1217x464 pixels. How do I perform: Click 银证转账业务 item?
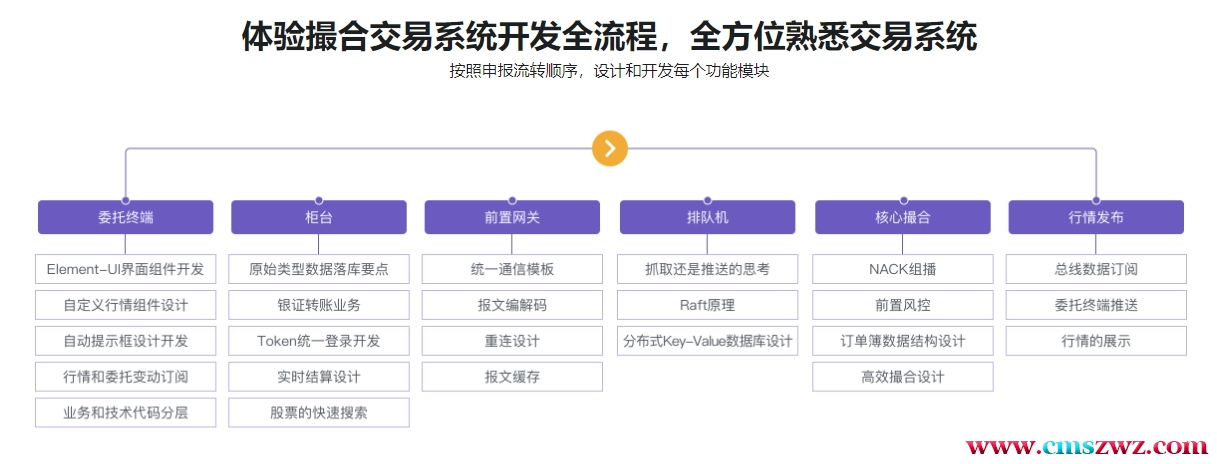tap(318, 305)
